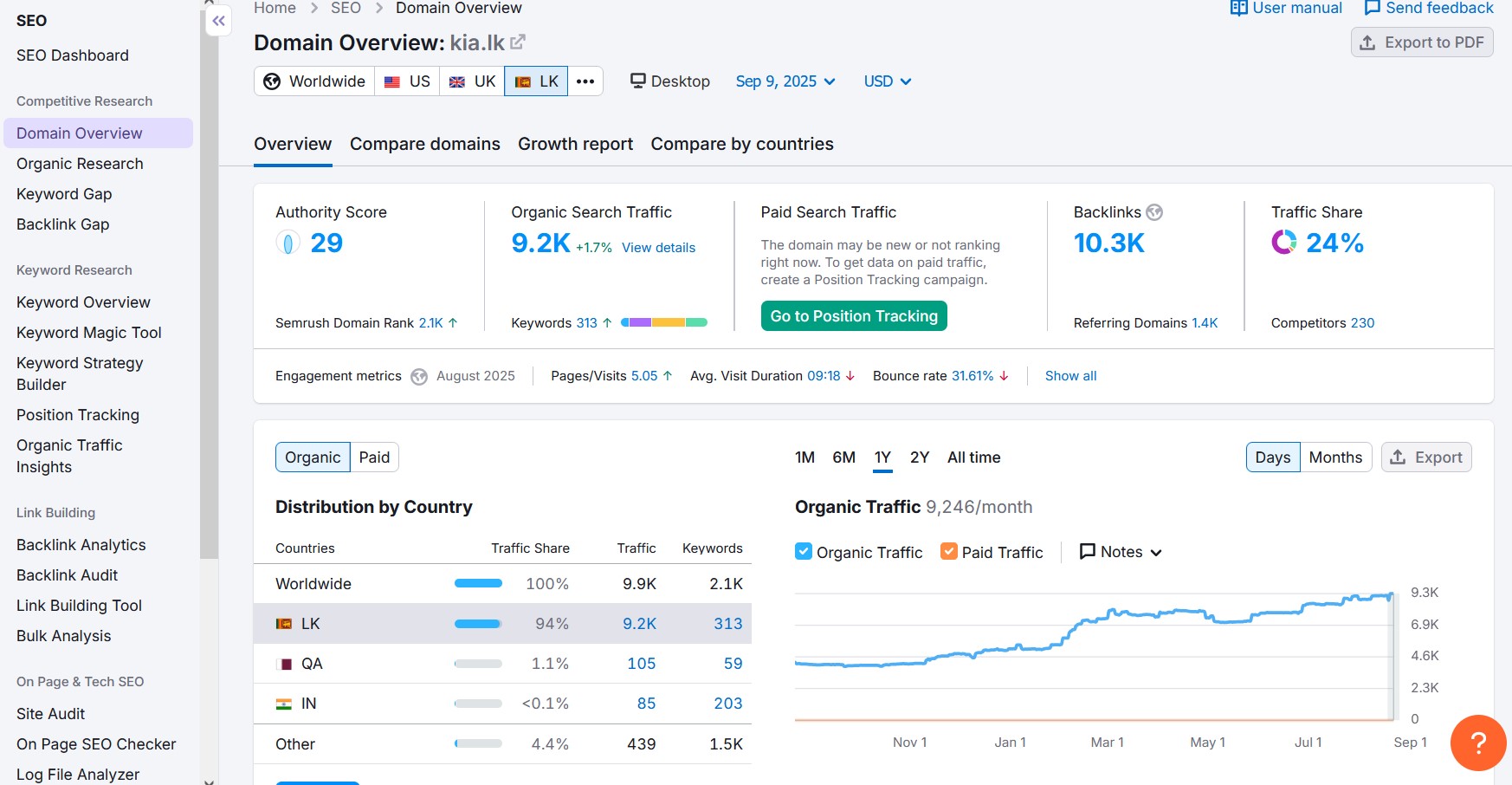
Task: Select 1Y time range
Action: click(x=882, y=457)
